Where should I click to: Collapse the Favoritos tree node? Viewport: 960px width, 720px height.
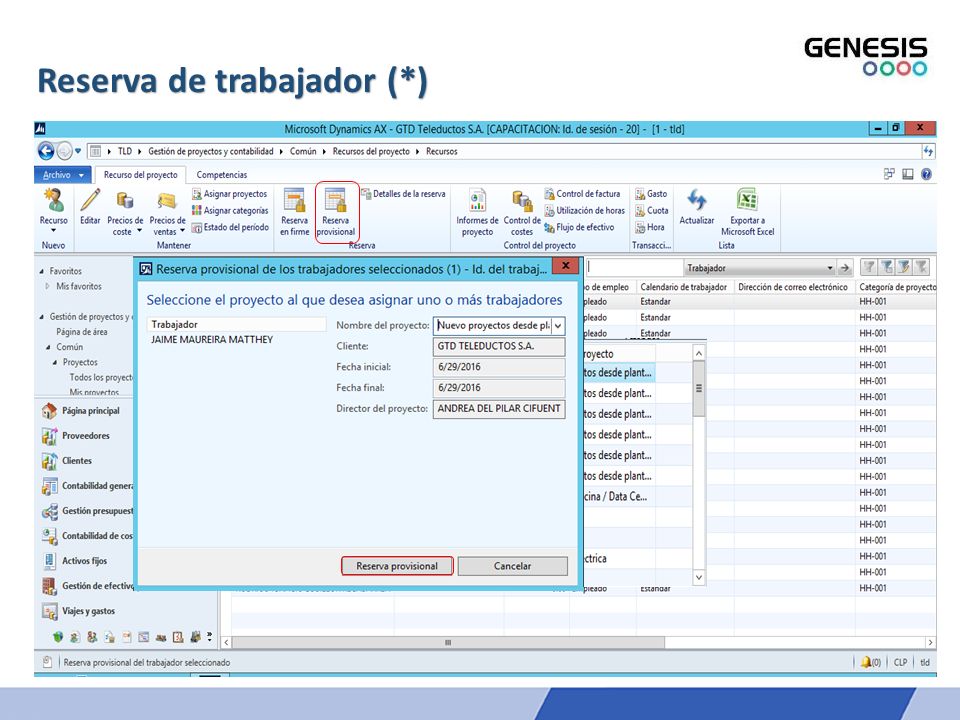pyautogui.click(x=42, y=271)
